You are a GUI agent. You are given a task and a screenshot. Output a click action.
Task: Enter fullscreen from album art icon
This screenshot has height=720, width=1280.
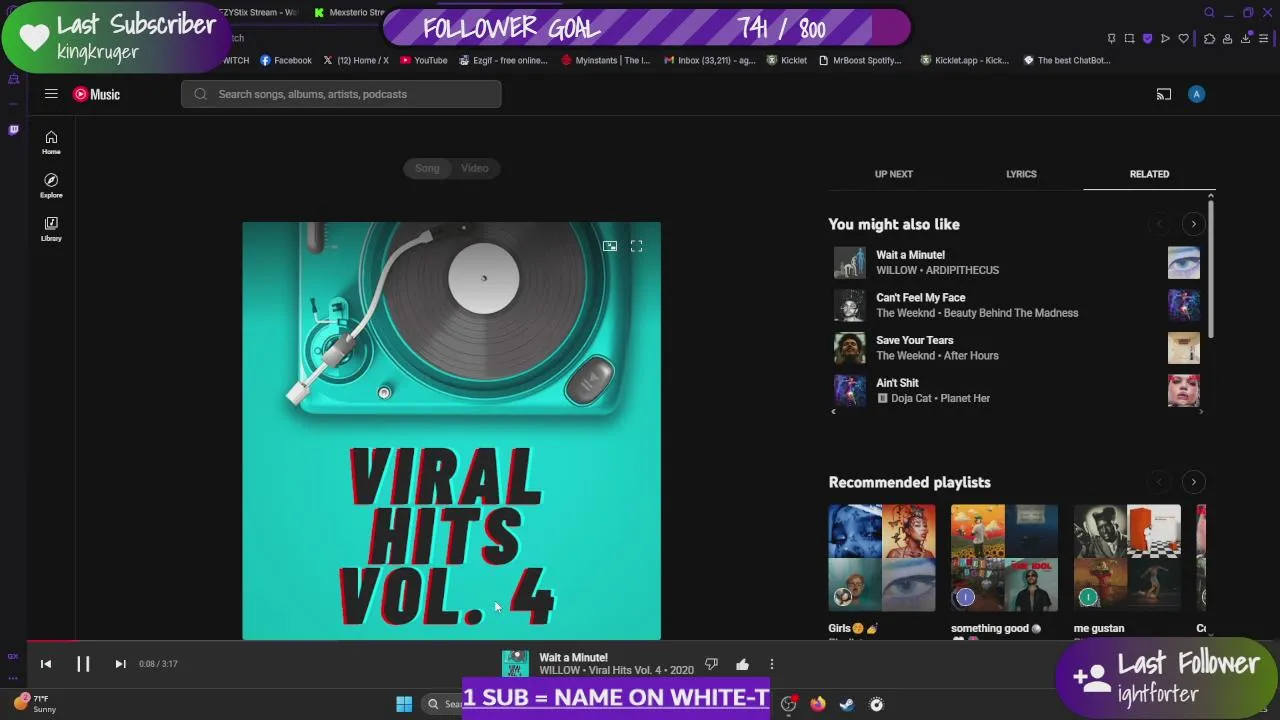[x=636, y=246]
